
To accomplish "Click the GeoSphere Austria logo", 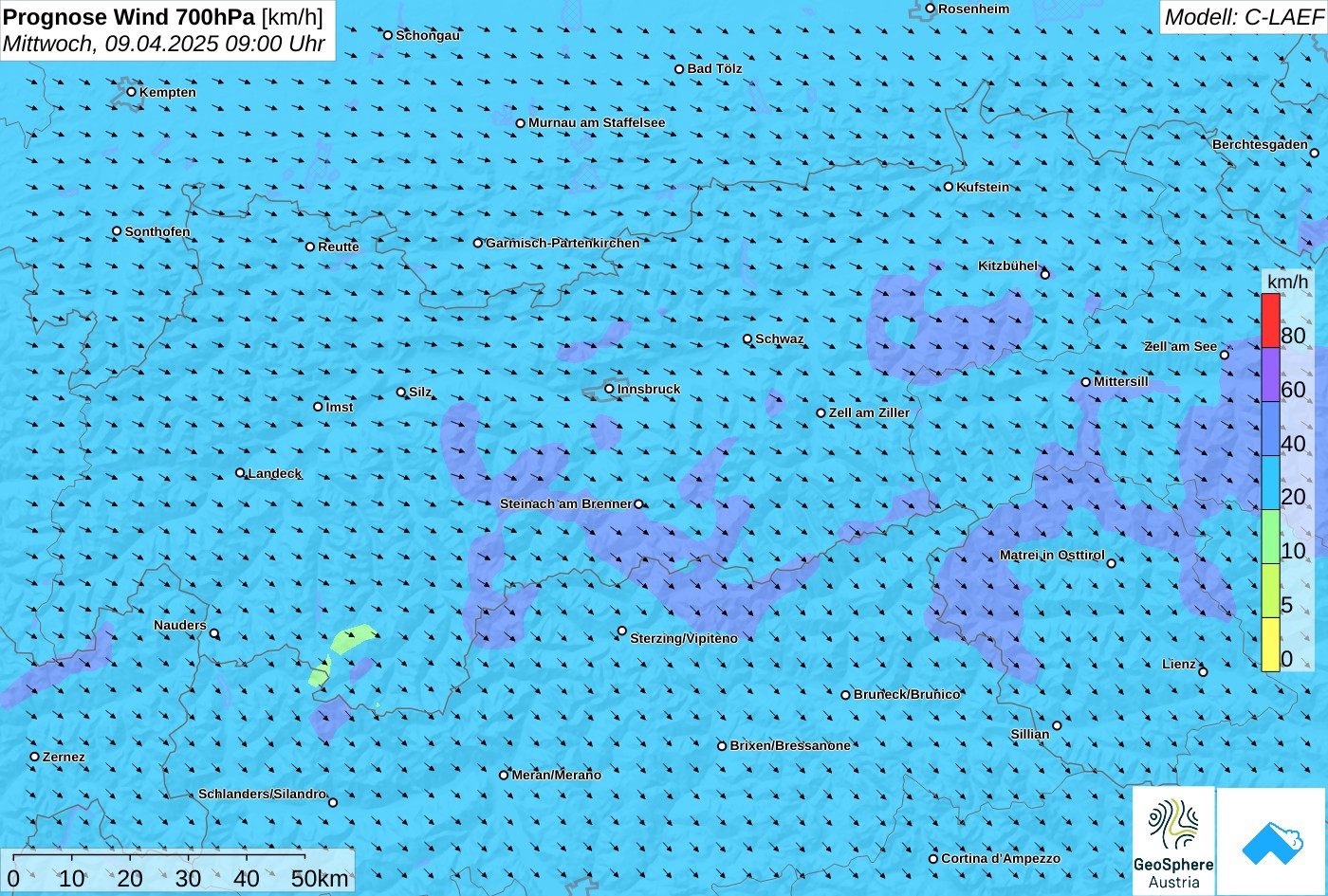I will 1173,842.
